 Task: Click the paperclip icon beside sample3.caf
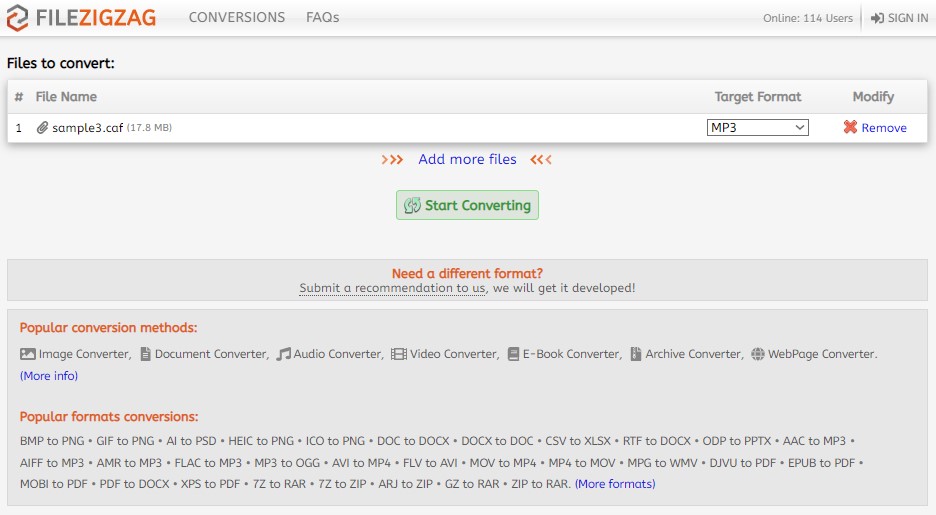point(42,127)
